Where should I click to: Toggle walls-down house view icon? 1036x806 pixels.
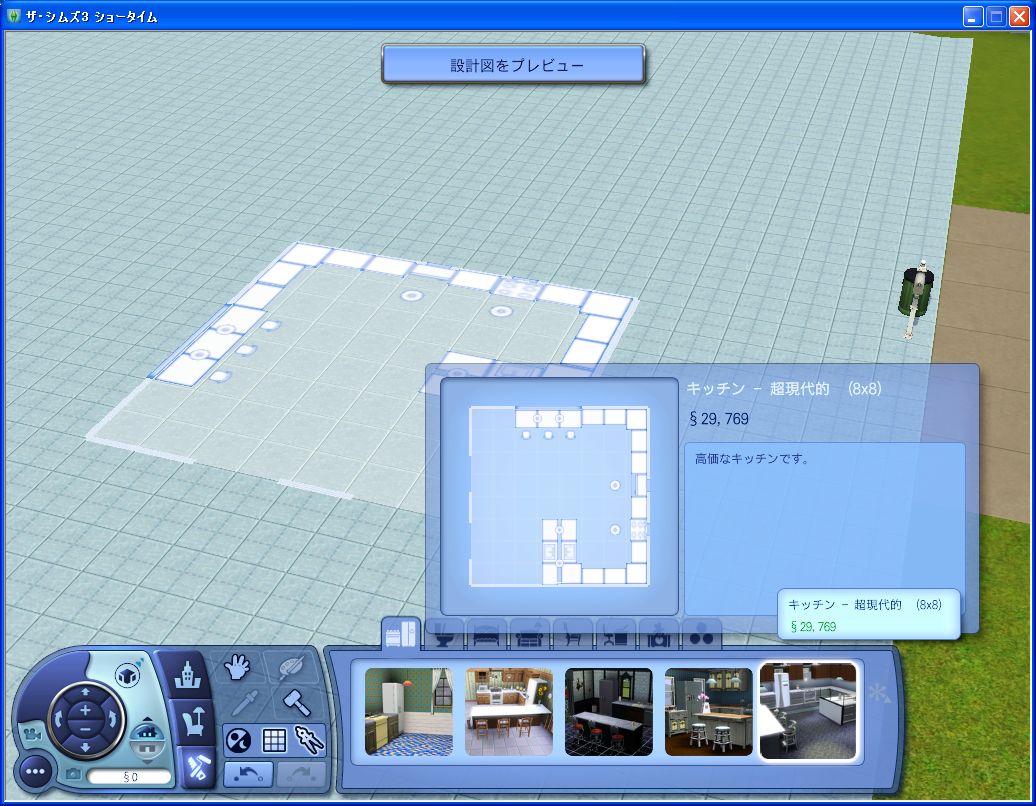(x=146, y=748)
